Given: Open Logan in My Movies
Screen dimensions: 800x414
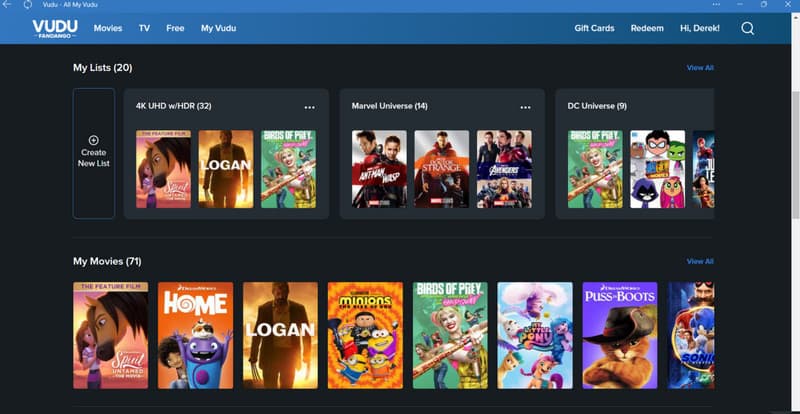Looking at the screenshot, I should coord(280,335).
